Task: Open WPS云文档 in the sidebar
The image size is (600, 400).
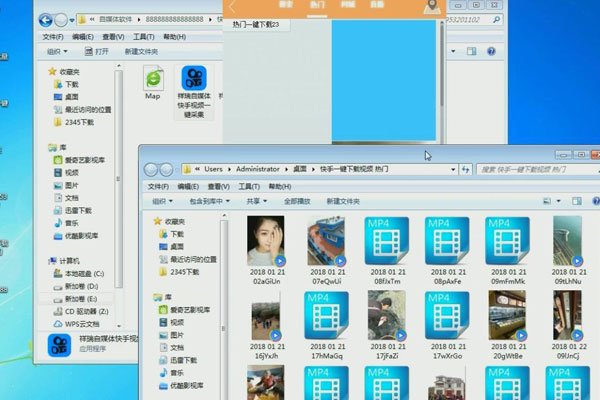Action: 77,324
